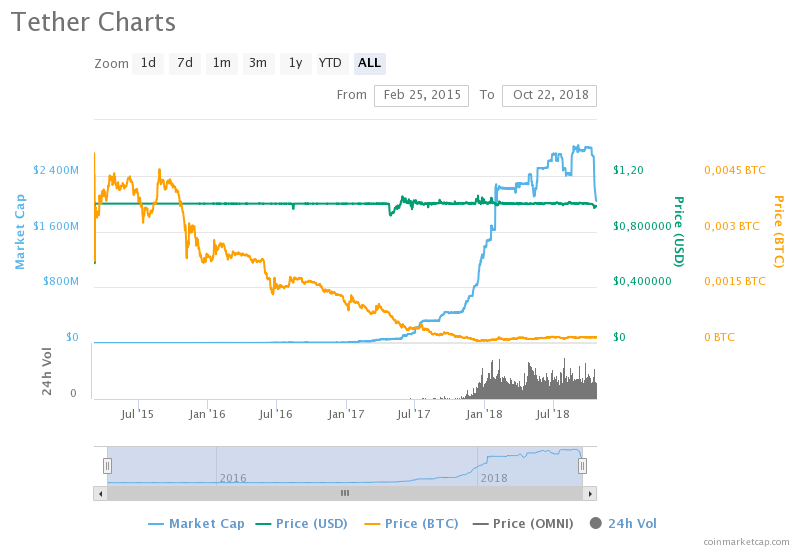
Task: Toggle Market Cap series in legend
Action: 196,524
